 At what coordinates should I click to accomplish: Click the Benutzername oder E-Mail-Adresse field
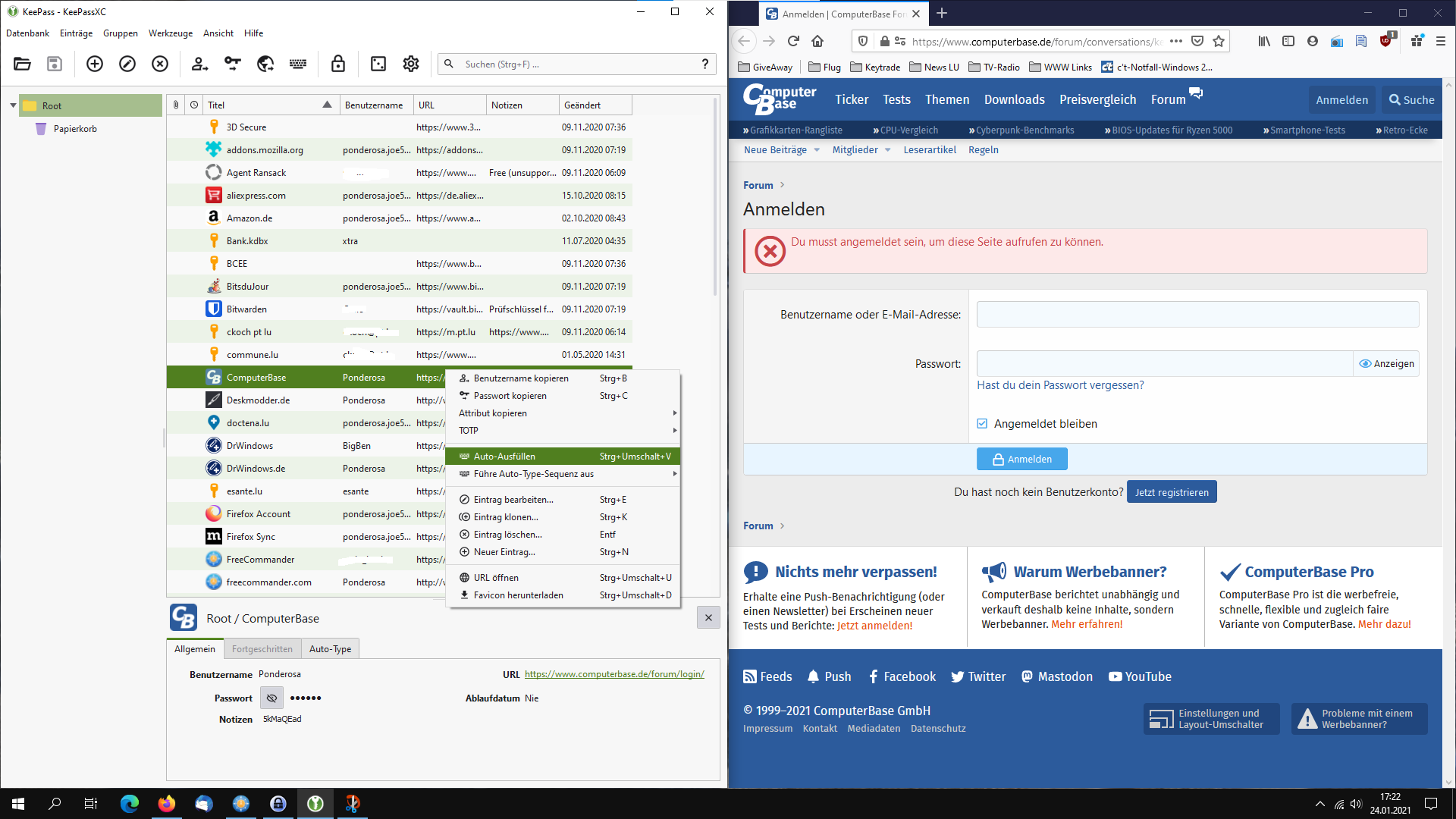pyautogui.click(x=1197, y=315)
